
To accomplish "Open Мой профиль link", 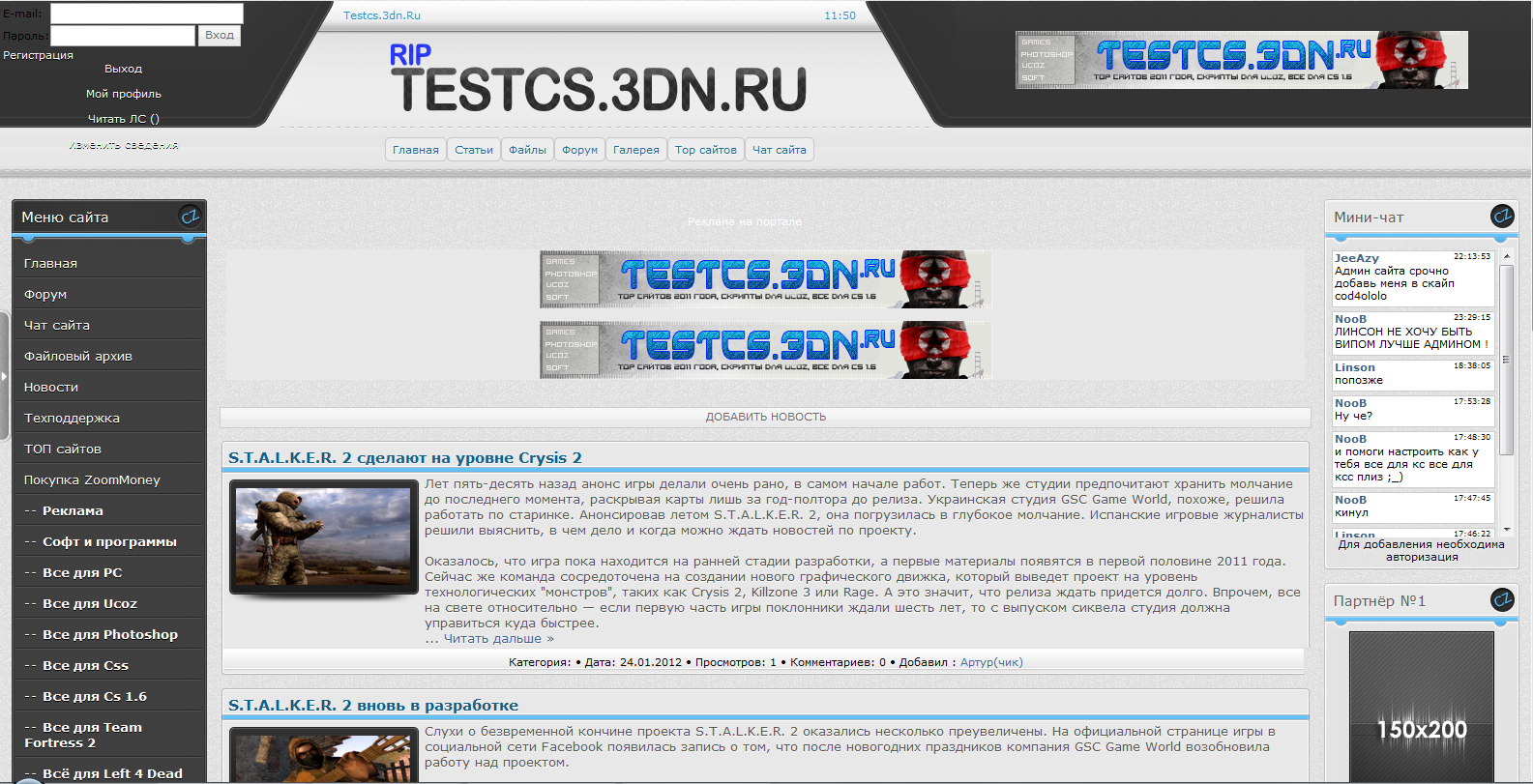I will (x=124, y=94).
